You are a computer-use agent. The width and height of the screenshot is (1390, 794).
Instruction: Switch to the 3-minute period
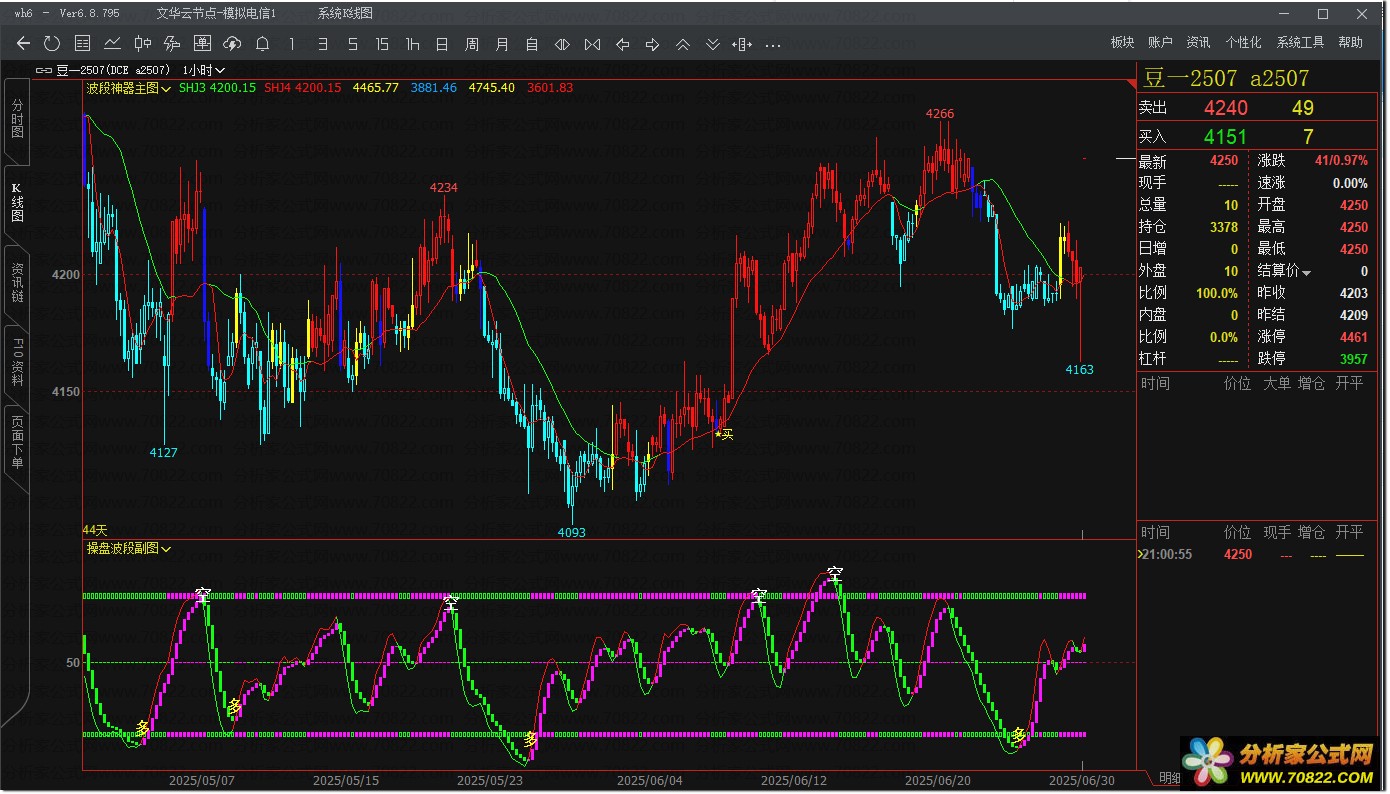pyautogui.click(x=322, y=44)
